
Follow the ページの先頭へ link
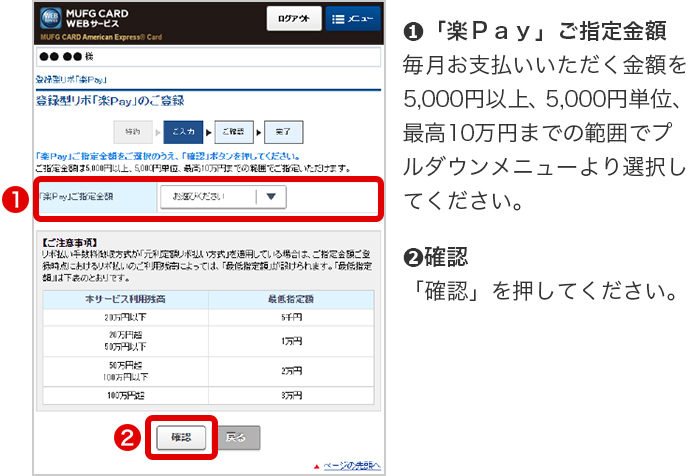(351, 466)
